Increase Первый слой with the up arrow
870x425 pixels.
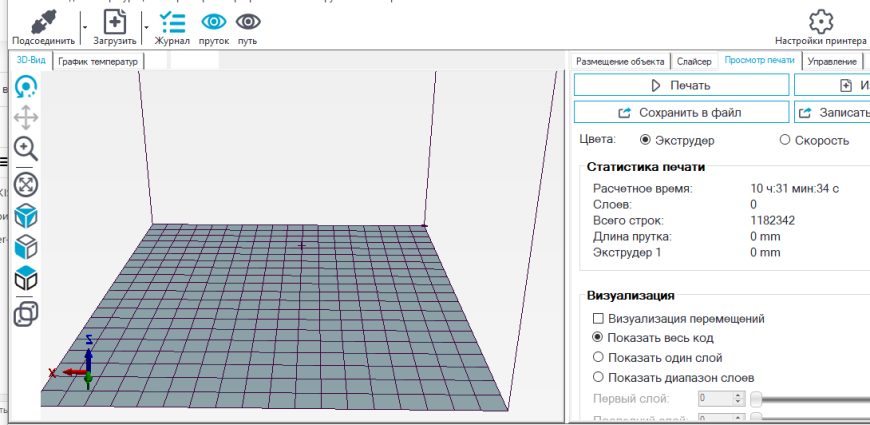[x=738, y=395]
